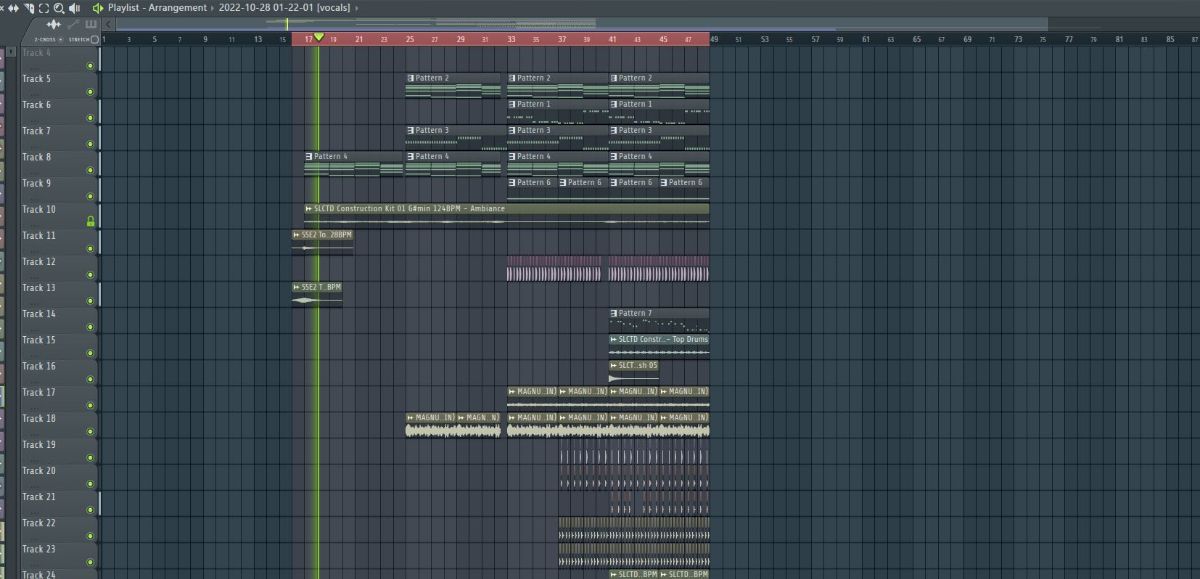The height and width of the screenshot is (579, 1200).
Task: Click the piano keys view icon
Action: click(91, 24)
